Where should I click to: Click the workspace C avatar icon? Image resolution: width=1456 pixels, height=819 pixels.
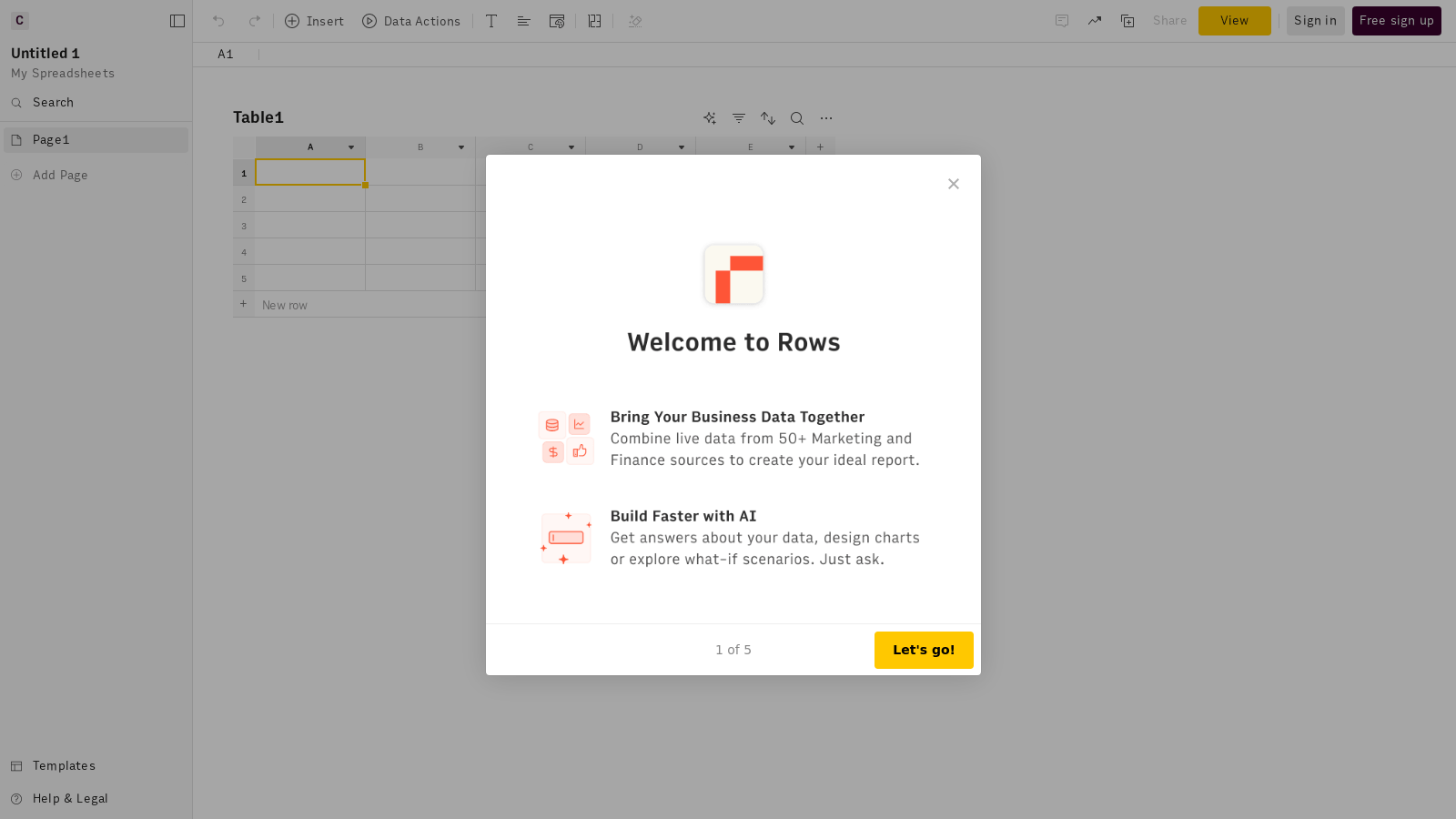pos(20,20)
